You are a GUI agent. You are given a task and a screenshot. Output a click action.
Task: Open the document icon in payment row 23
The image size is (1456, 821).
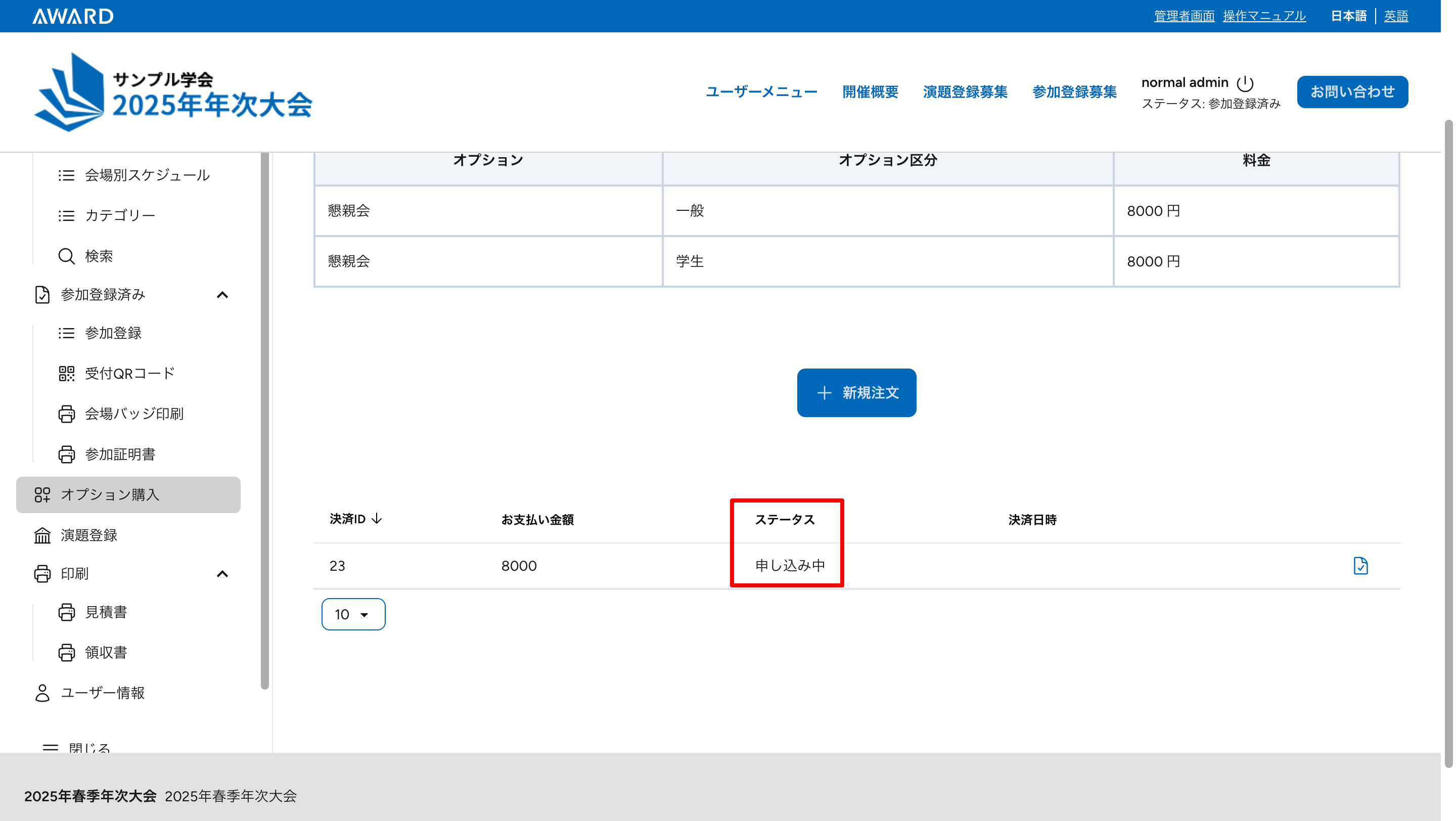click(x=1360, y=566)
